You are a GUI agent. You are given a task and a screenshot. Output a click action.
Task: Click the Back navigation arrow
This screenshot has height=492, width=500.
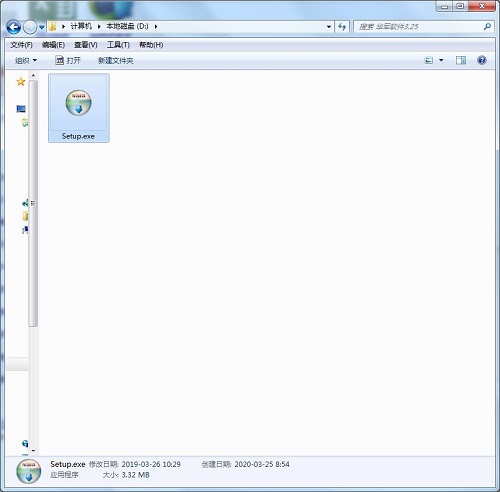pos(14,27)
